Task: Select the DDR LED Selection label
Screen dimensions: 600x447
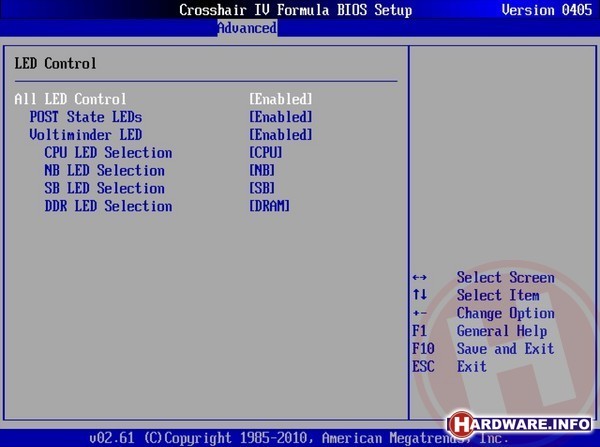Action: click(108, 206)
